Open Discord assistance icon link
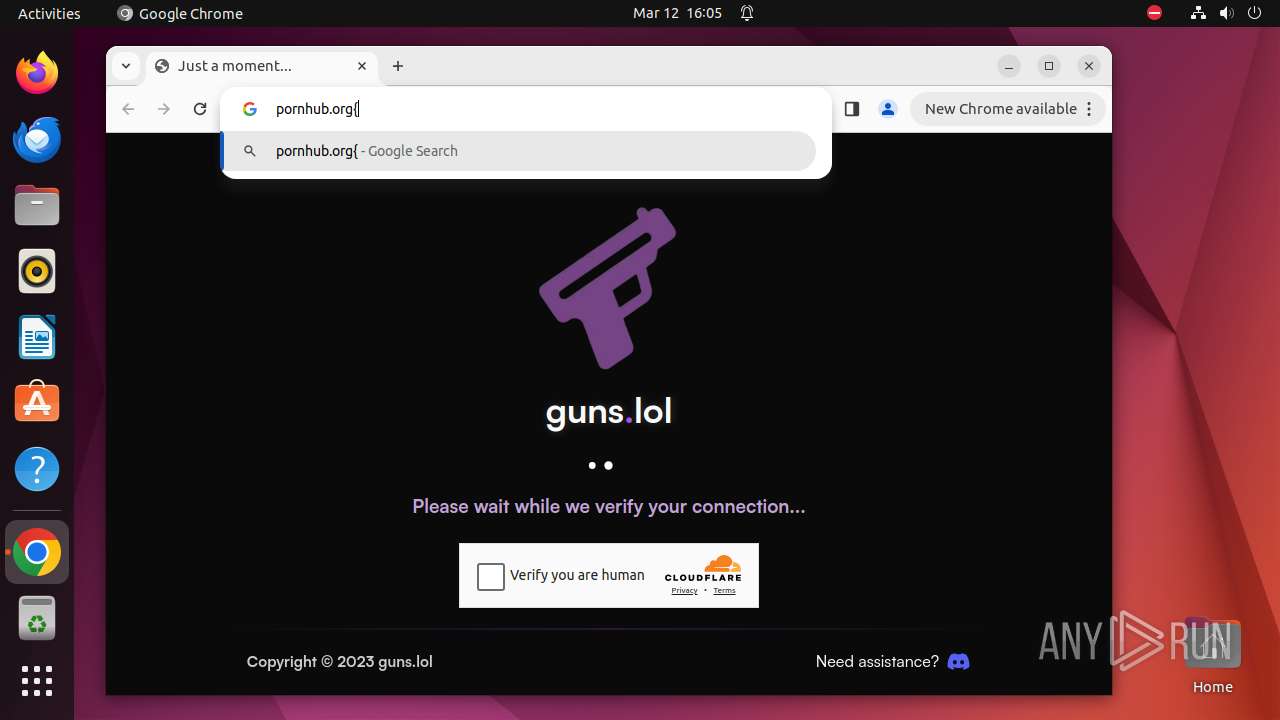 point(958,661)
